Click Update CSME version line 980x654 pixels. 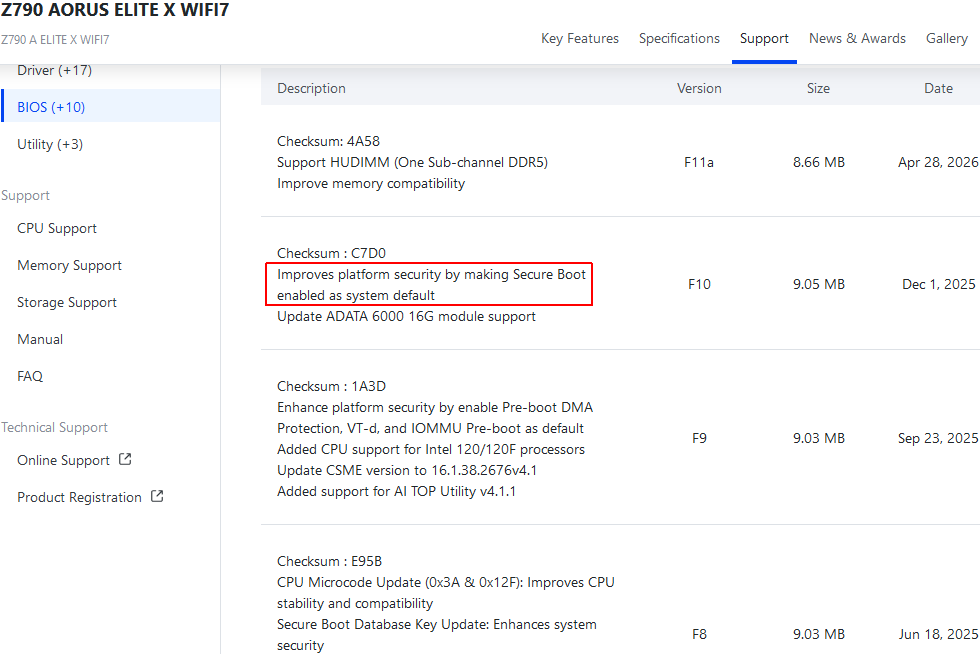(x=407, y=470)
